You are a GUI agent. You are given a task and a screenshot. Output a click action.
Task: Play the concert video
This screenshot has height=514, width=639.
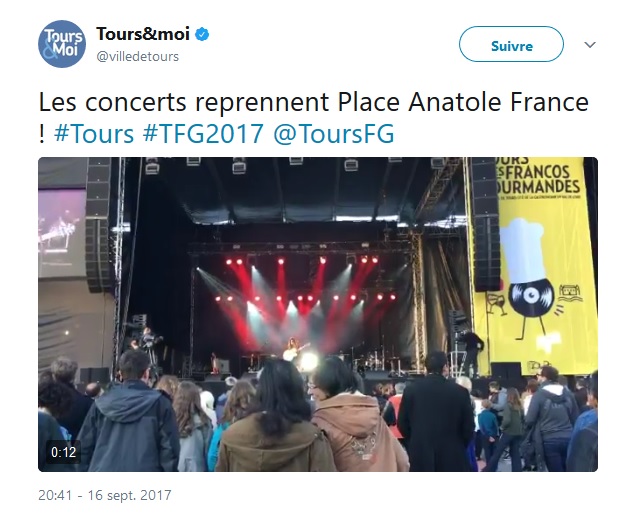[x=318, y=314]
